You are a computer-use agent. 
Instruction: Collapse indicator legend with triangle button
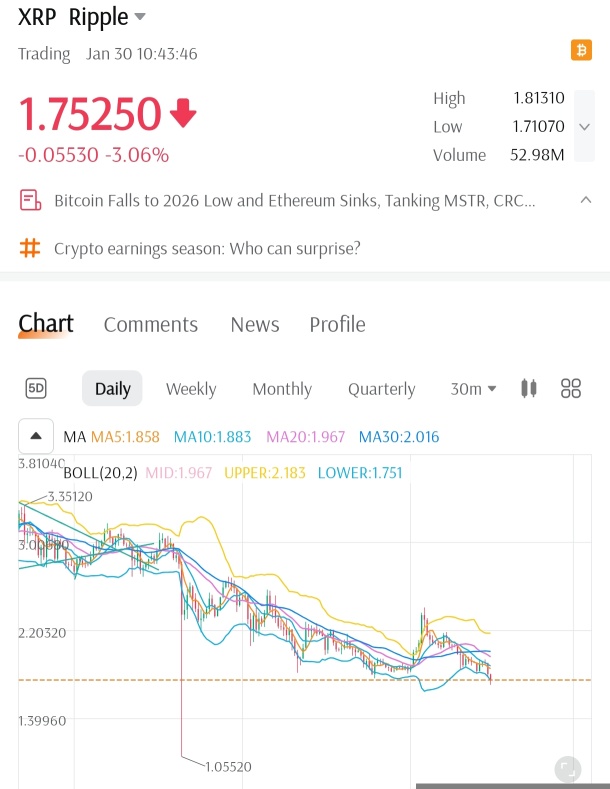[36, 436]
